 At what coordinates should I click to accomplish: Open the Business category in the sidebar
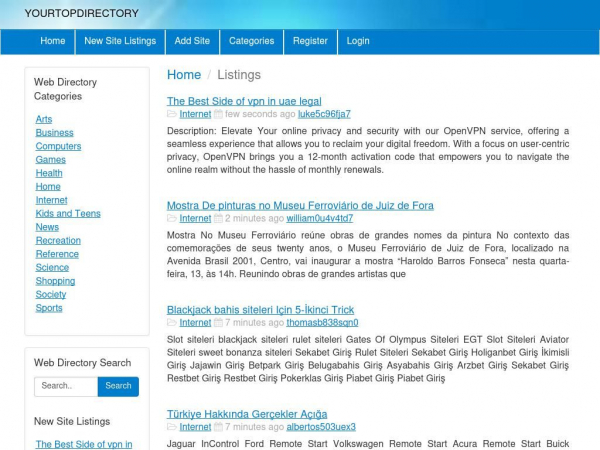click(x=55, y=133)
